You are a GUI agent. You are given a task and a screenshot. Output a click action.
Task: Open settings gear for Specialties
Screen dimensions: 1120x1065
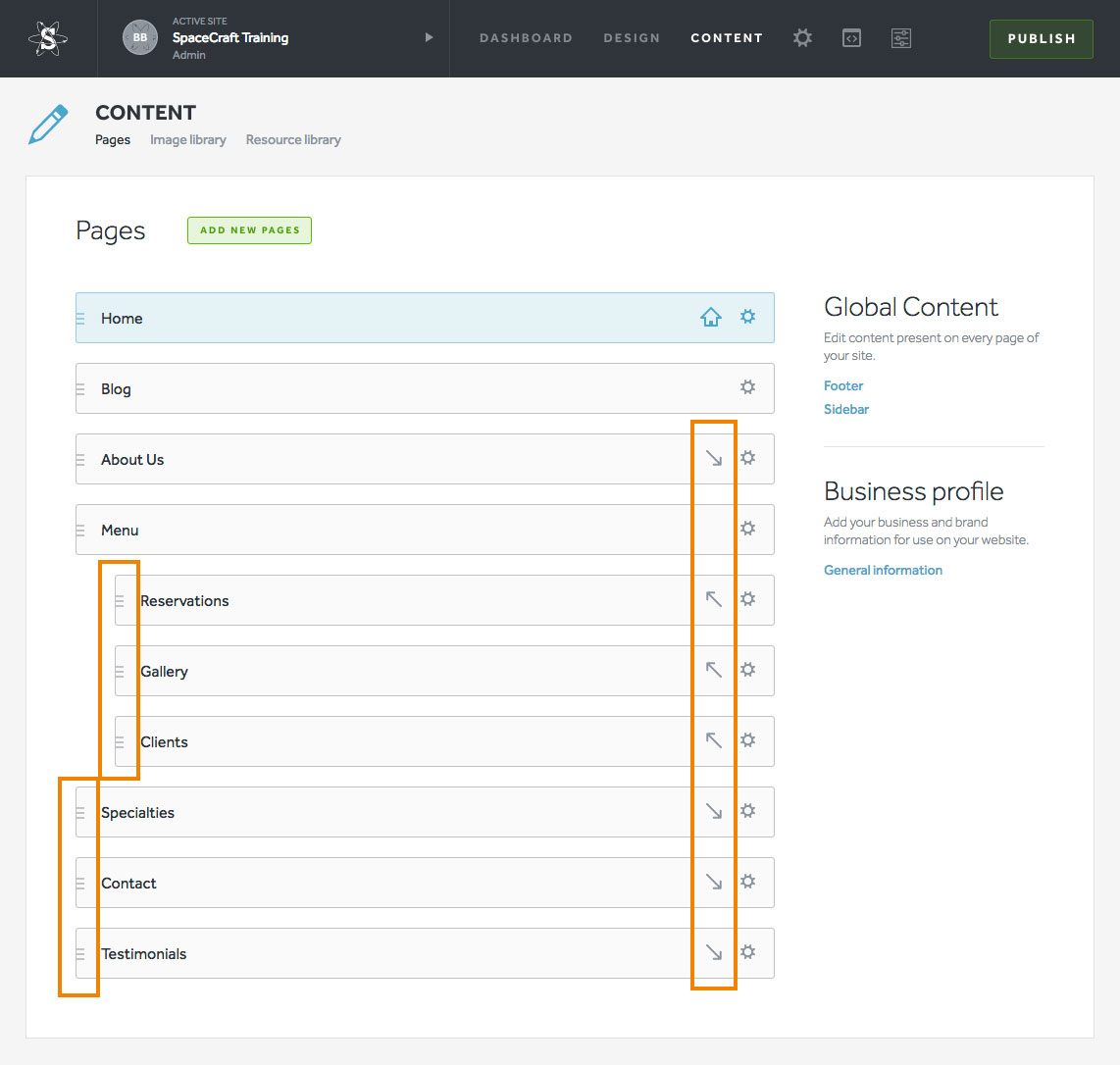(x=748, y=811)
